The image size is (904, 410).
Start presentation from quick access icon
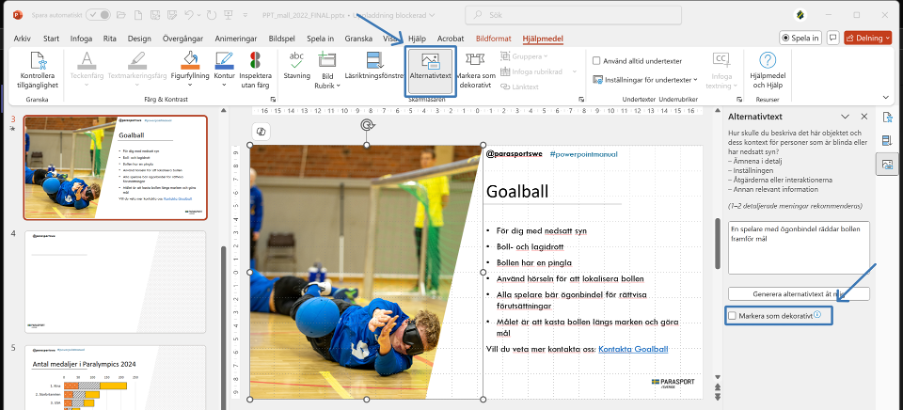point(228,15)
